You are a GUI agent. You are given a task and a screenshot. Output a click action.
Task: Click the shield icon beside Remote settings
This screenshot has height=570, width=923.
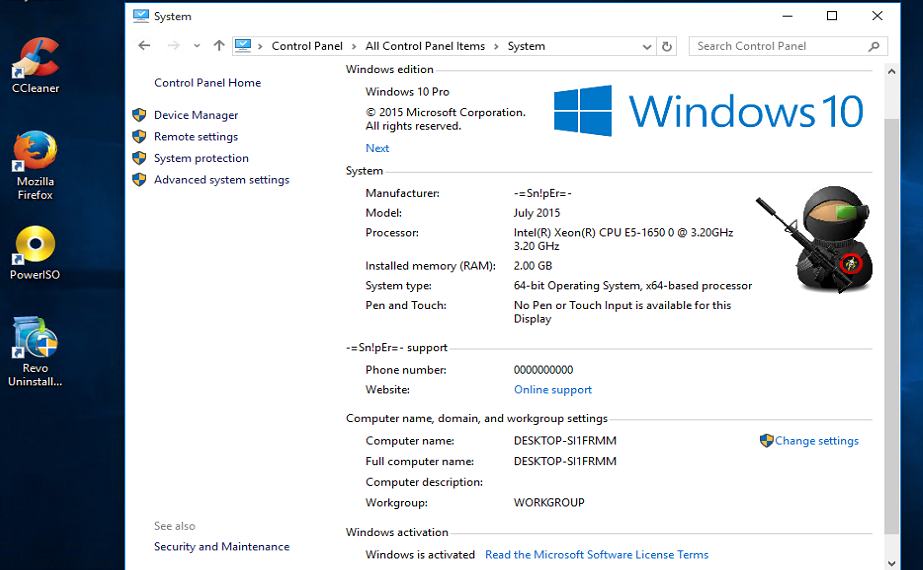[x=140, y=137]
